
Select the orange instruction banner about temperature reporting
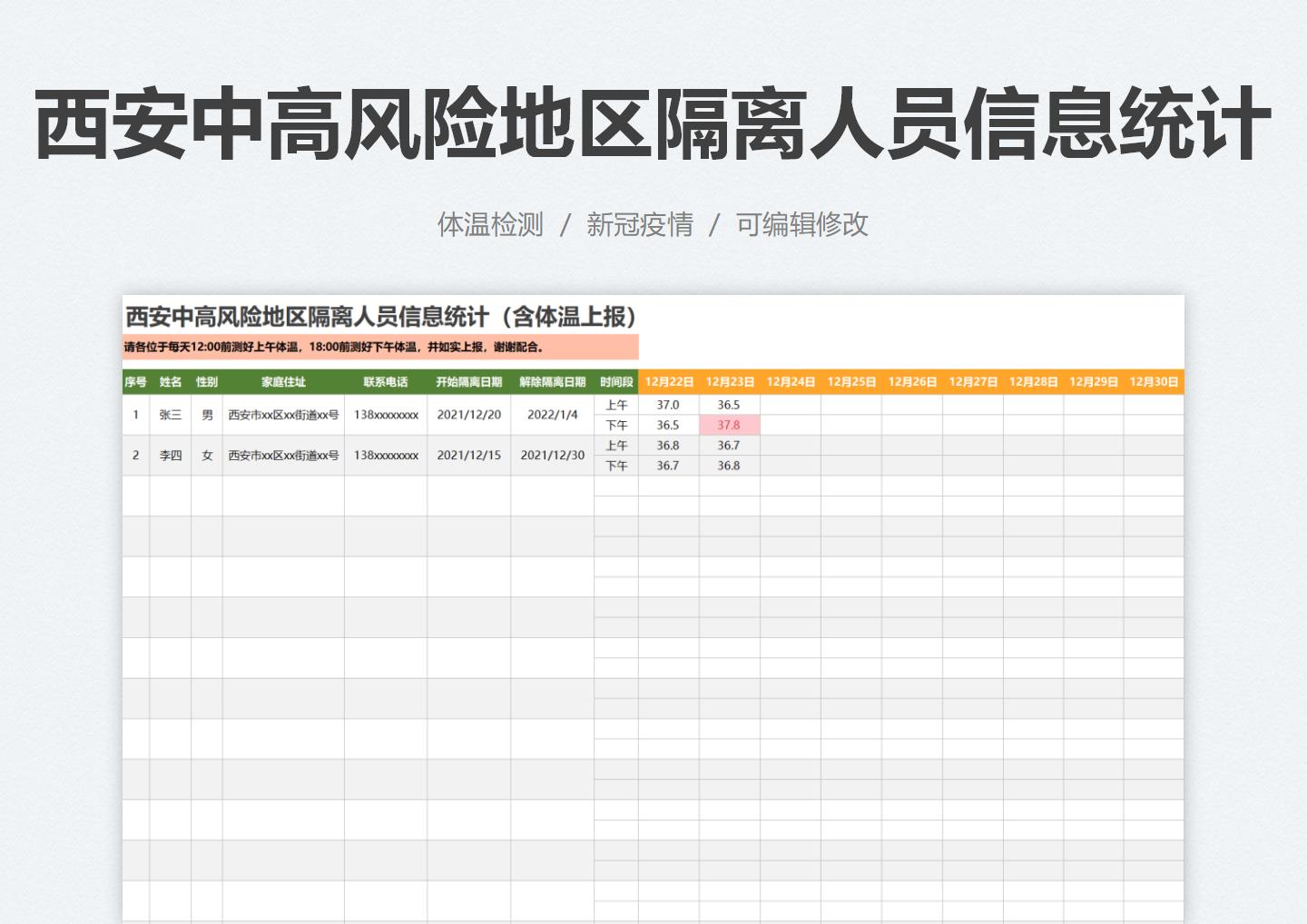tap(381, 348)
